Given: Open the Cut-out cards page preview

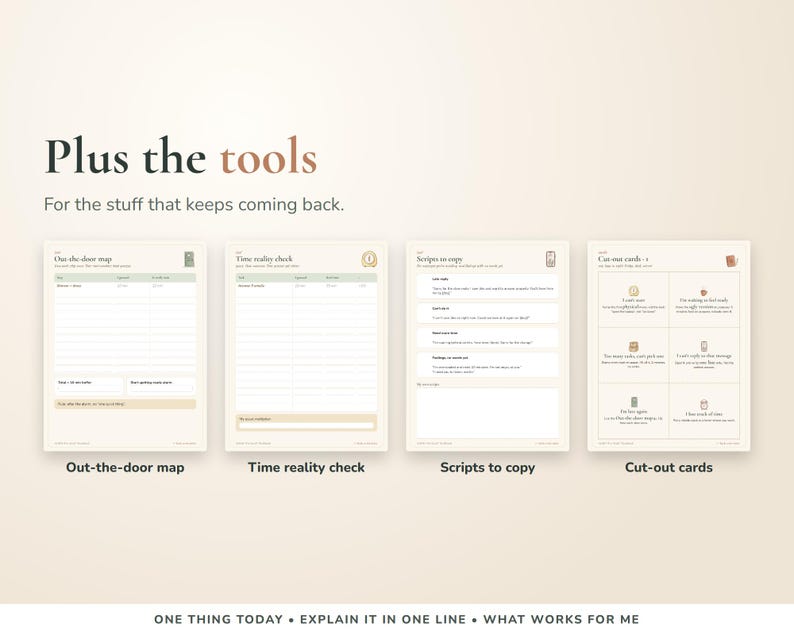Looking at the screenshot, I should coord(669,346).
